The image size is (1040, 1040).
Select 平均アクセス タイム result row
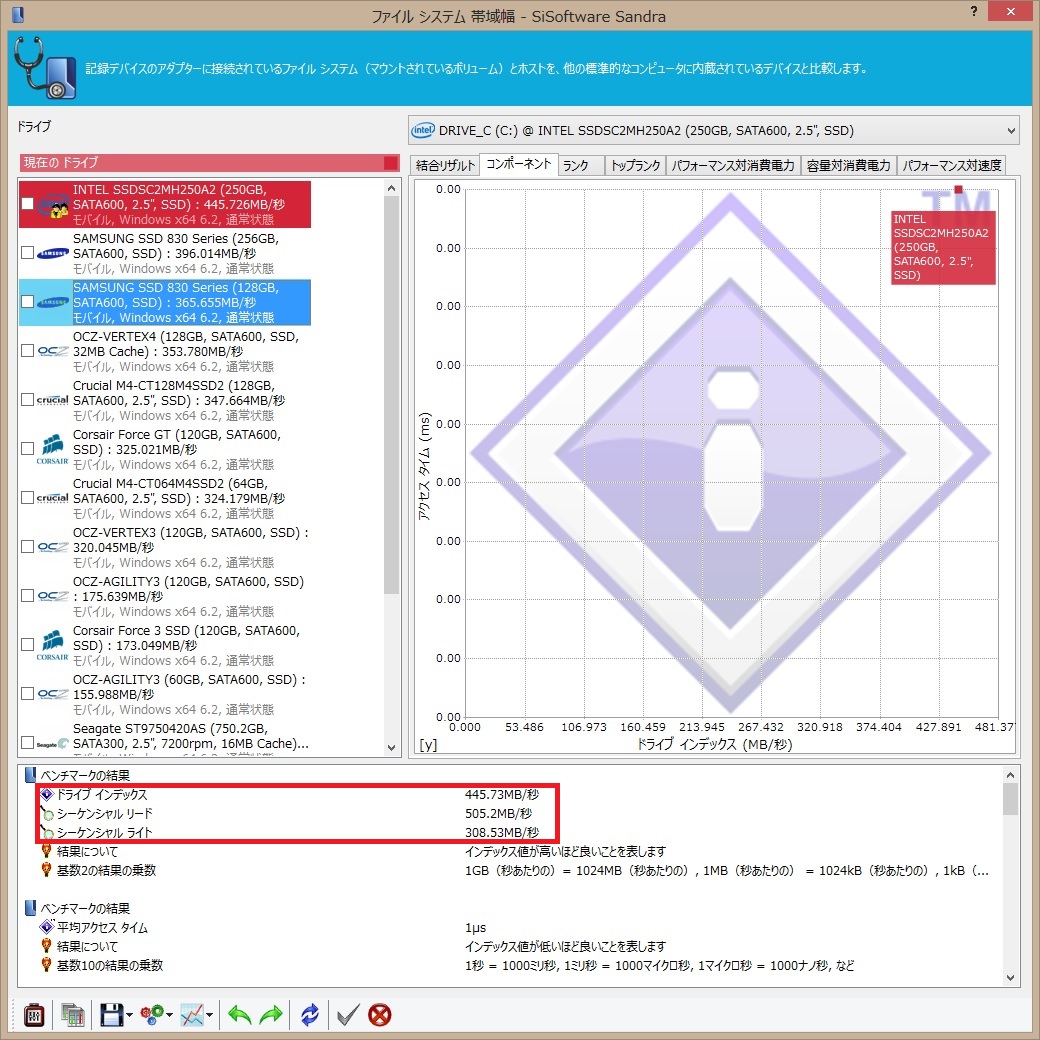pos(265,927)
